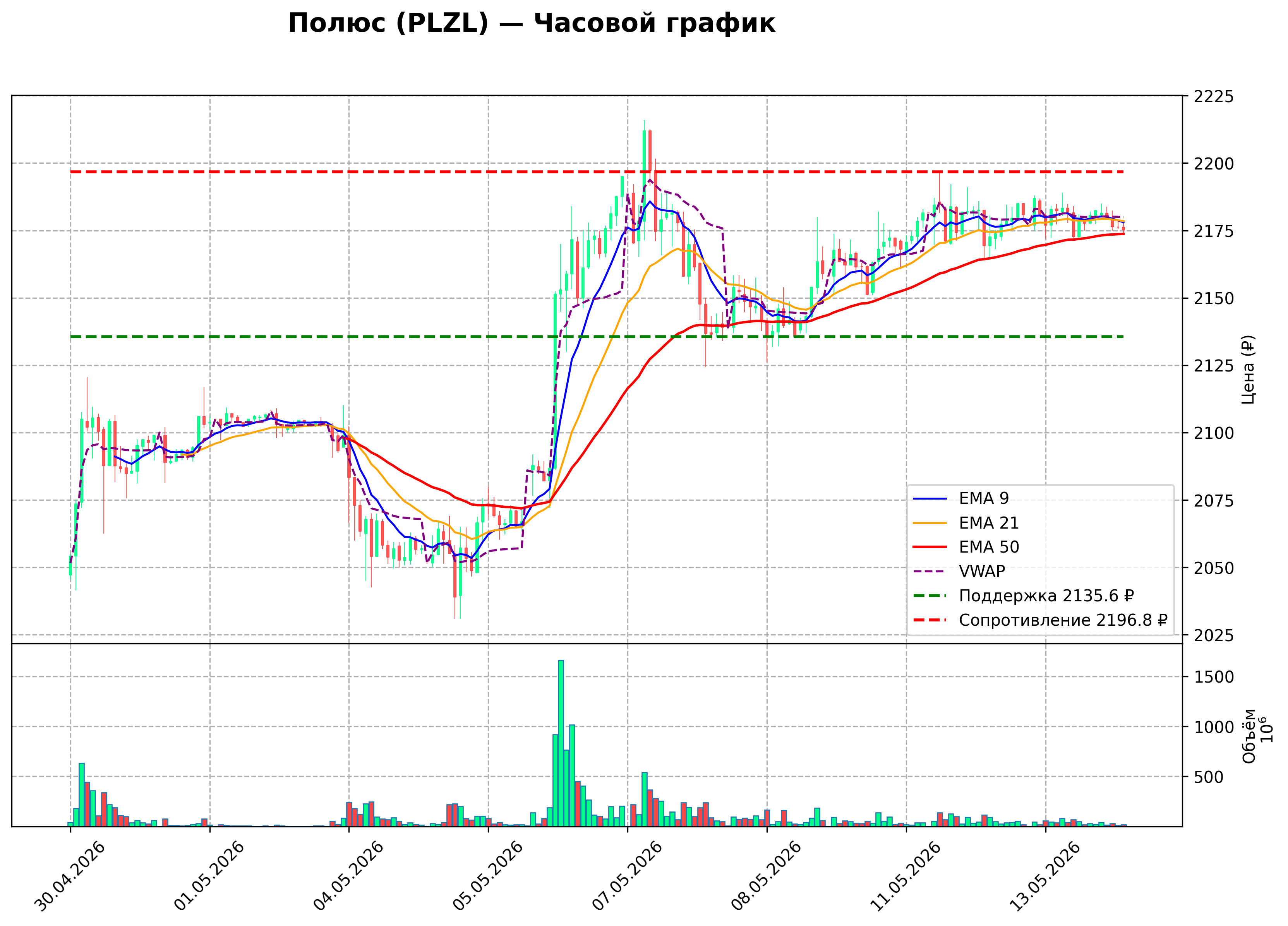Select the volume axis value "1000"
This screenshot has width=1288, height=926.
(x=1214, y=727)
